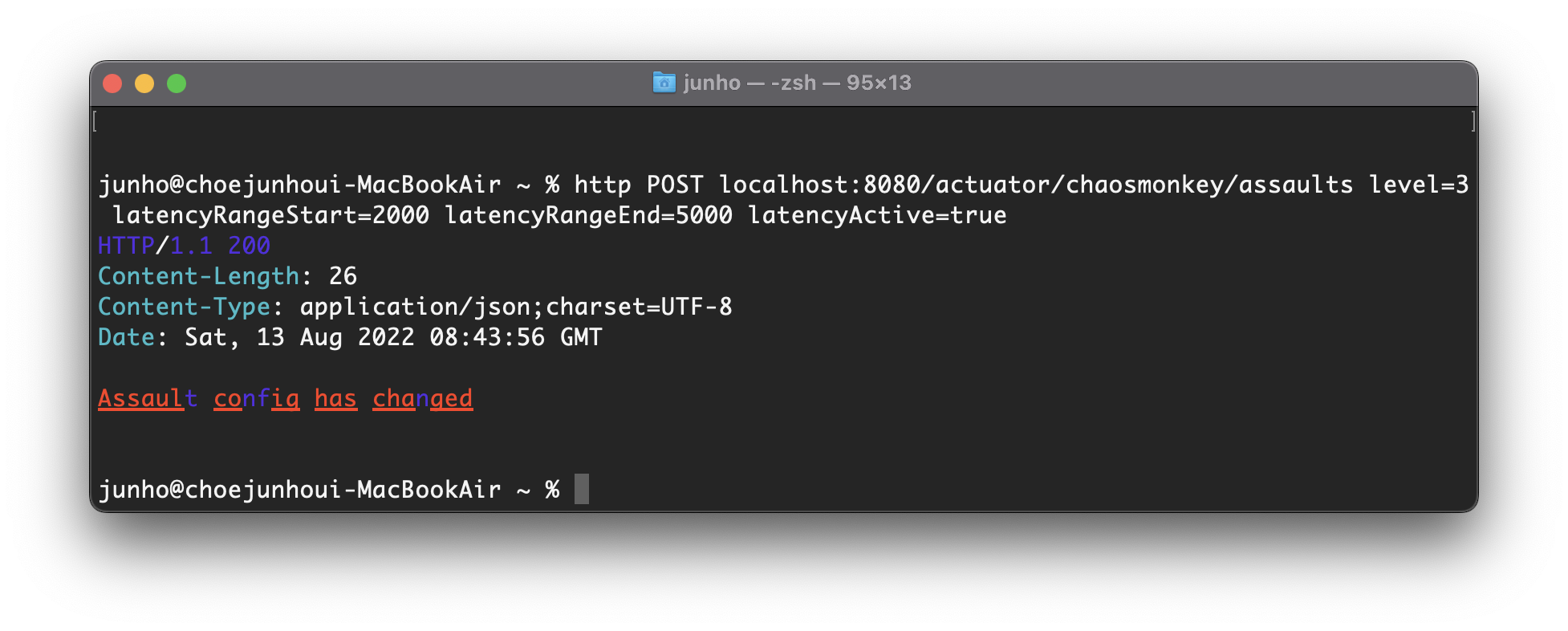Minimize the terminal using the yellow button
Screen dimensions: 1568x631
(x=144, y=83)
